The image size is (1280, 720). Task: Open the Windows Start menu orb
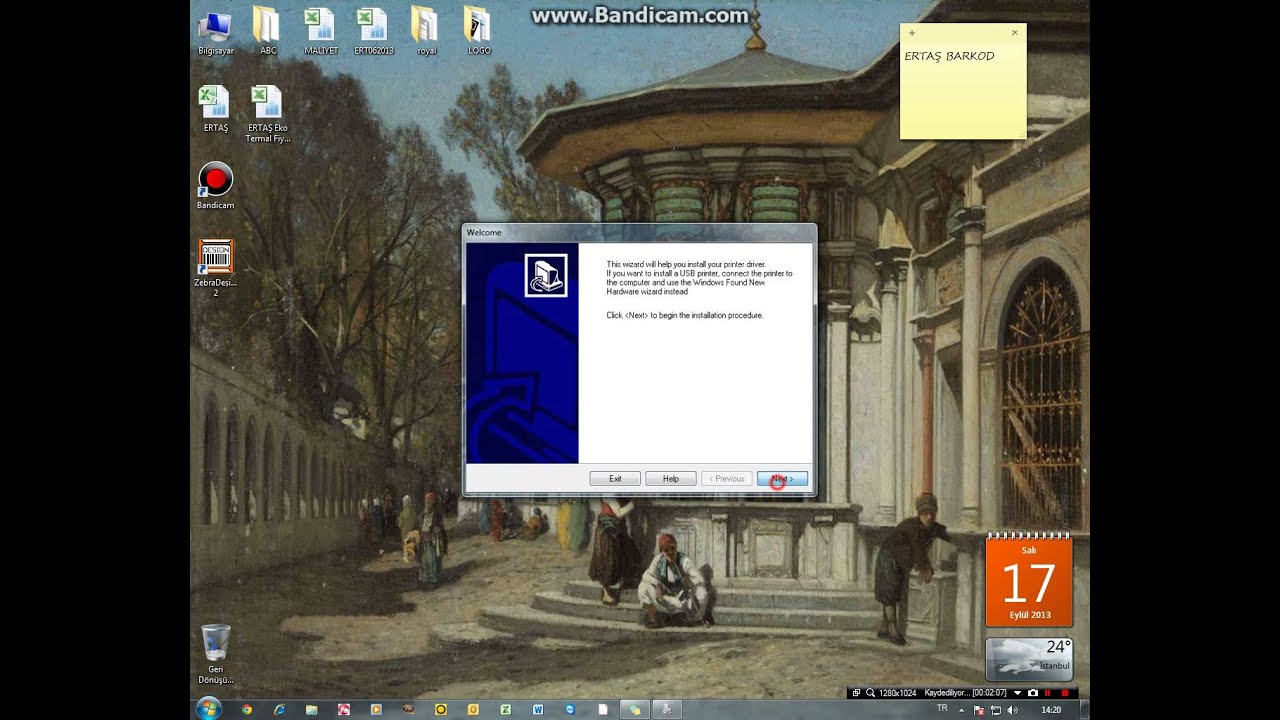point(209,709)
